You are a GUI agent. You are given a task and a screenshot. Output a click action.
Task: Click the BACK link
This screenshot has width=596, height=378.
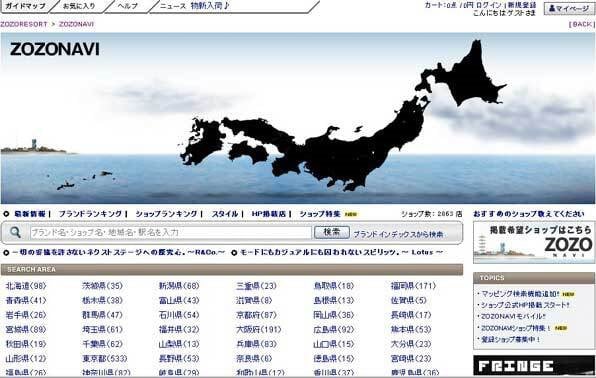[582, 24]
